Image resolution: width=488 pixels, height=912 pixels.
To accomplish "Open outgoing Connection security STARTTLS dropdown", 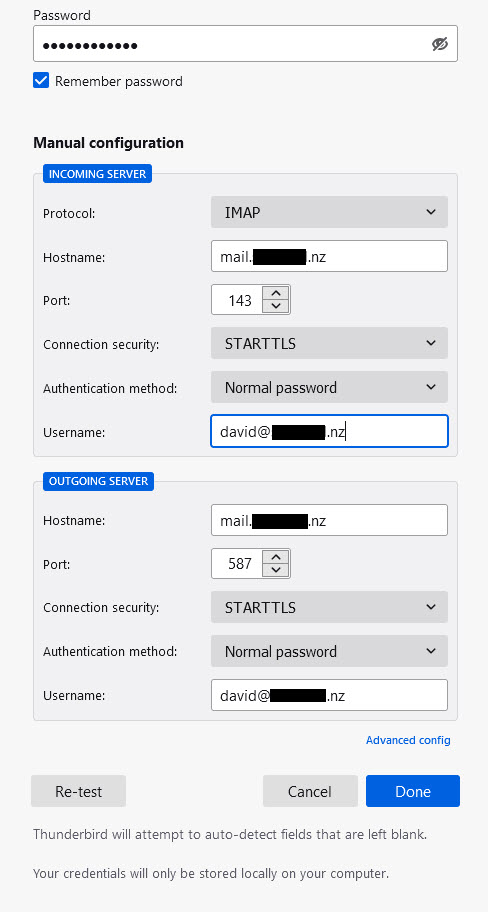I will pyautogui.click(x=329, y=607).
